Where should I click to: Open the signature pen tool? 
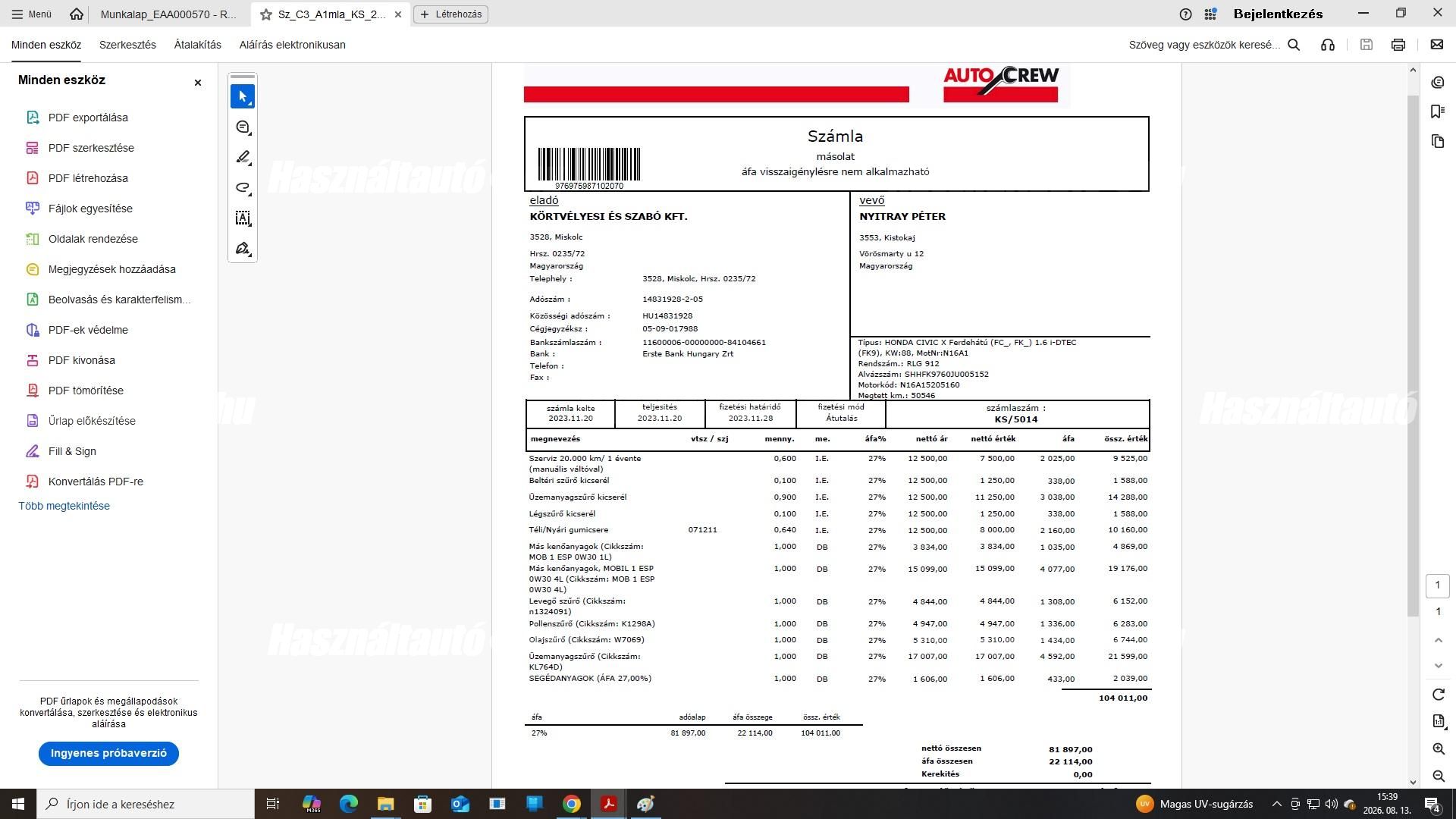(243, 249)
